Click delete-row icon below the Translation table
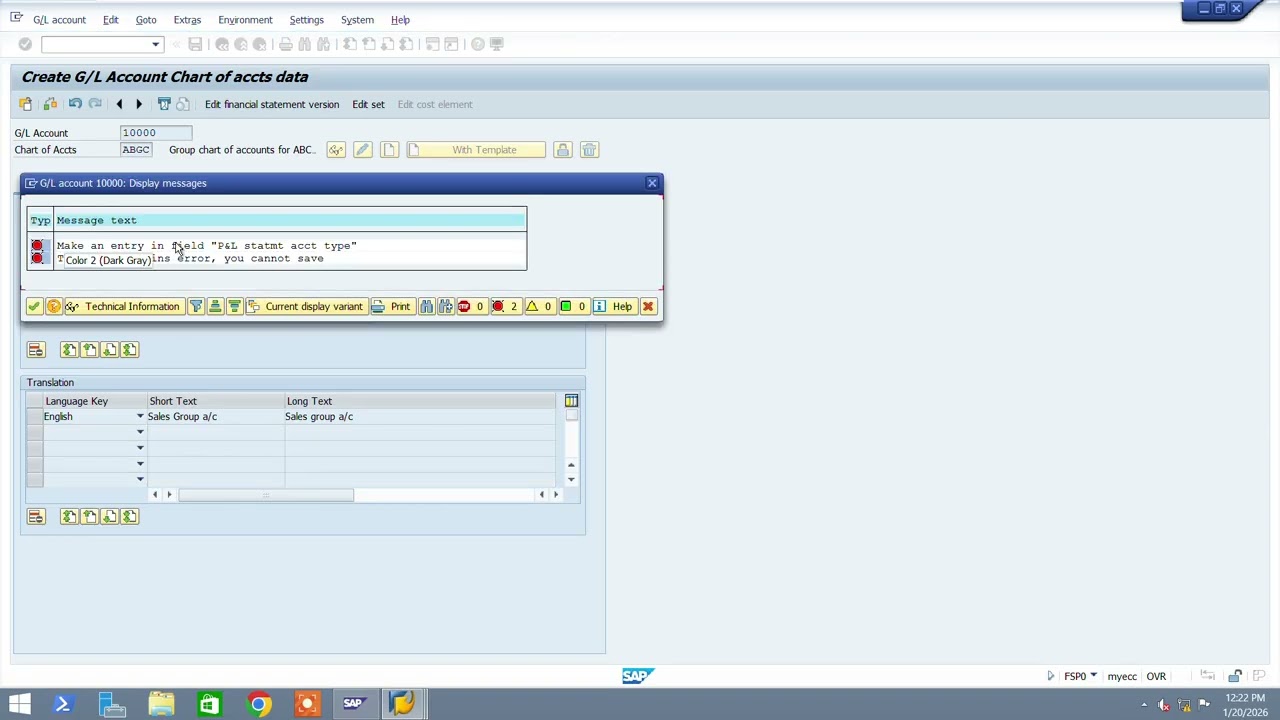 (x=36, y=517)
